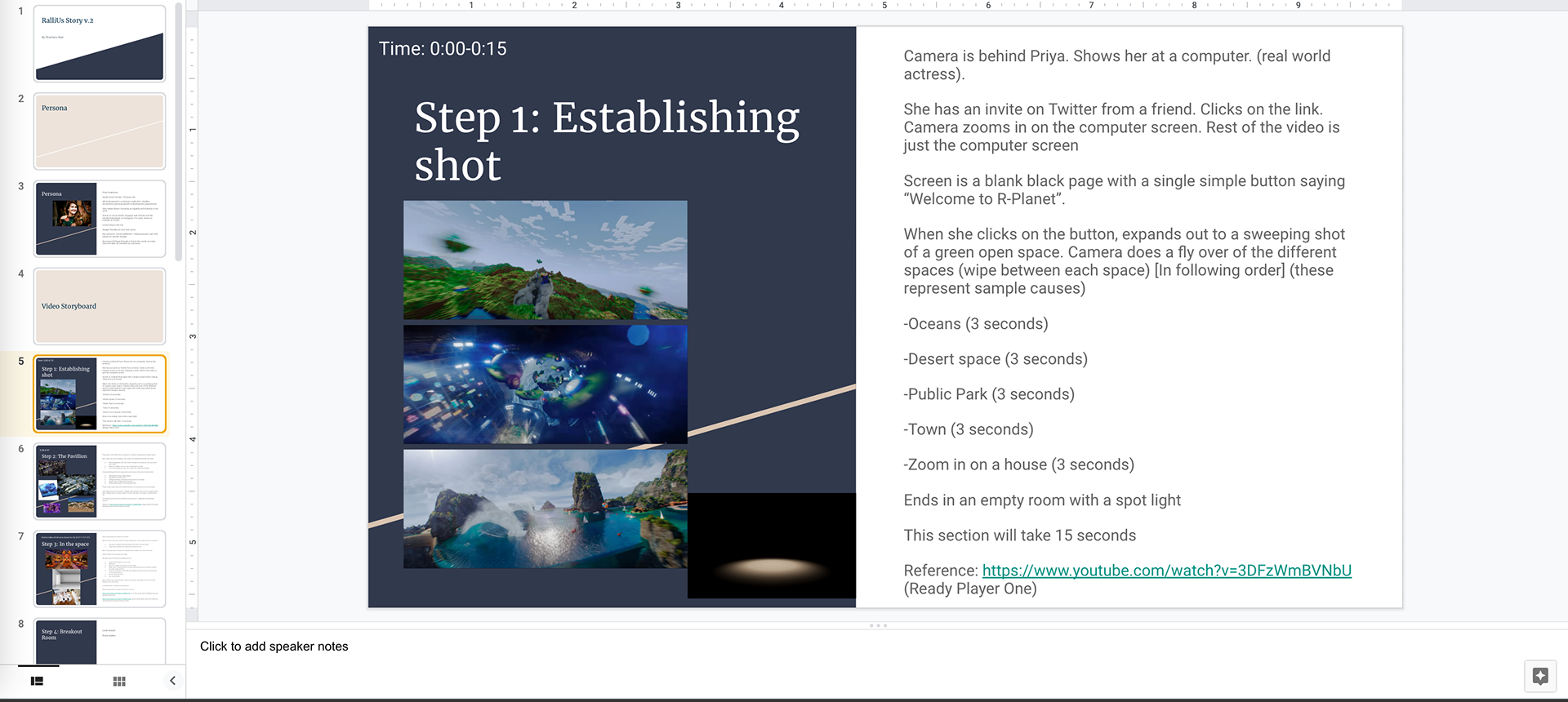Click 'Screen is a blank black page' paragraph

(x=1124, y=190)
